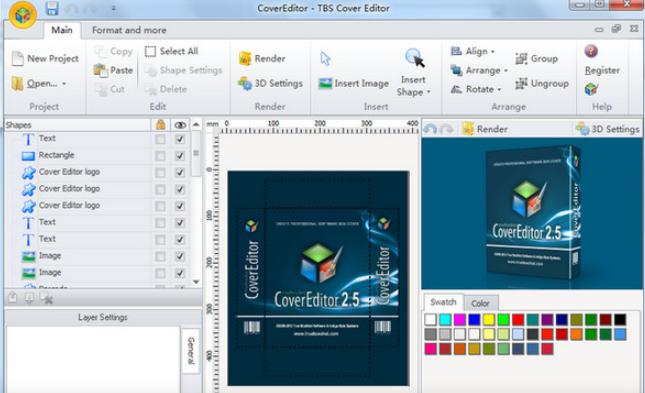This screenshot has height=393, width=645.
Task: Select the arrow pointer tool
Action: (x=325, y=59)
